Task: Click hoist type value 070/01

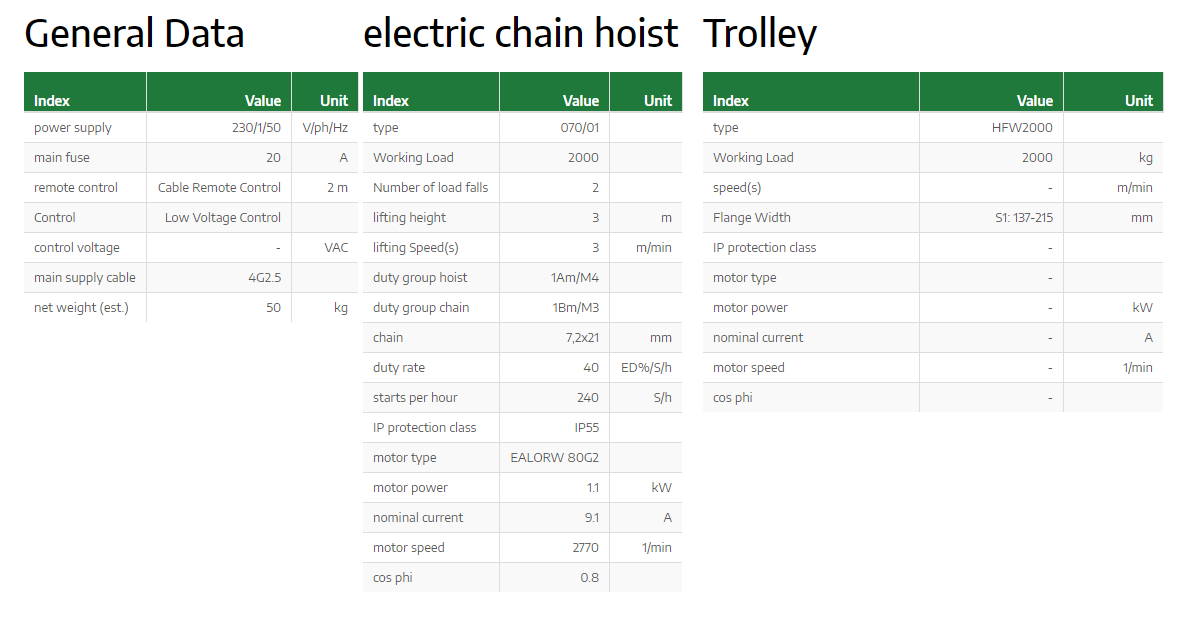Action: pyautogui.click(x=580, y=127)
